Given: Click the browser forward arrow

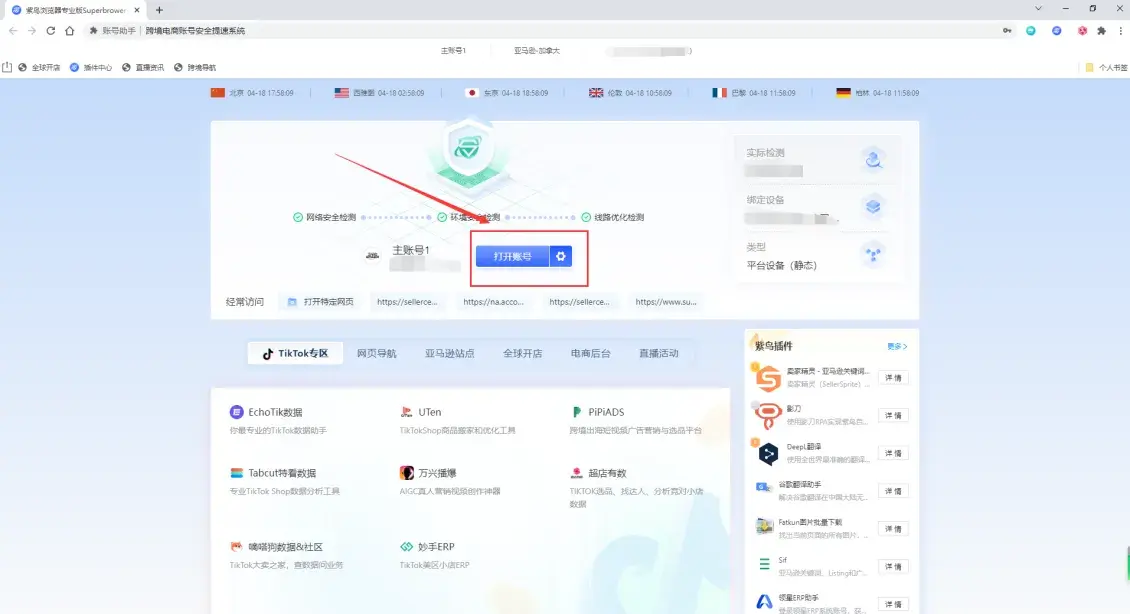Looking at the screenshot, I should coord(32,30).
